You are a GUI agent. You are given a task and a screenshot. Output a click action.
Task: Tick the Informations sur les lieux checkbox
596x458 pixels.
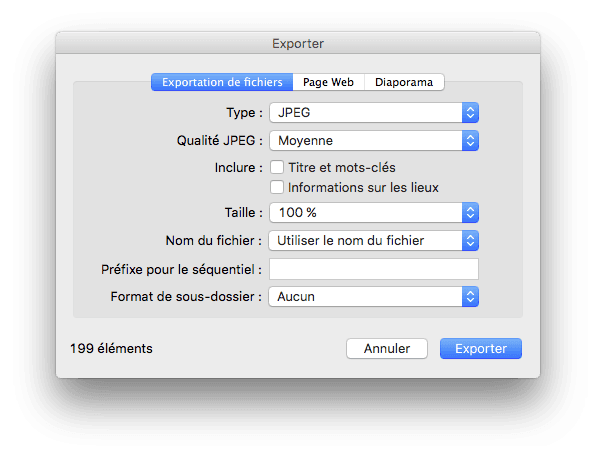277,187
